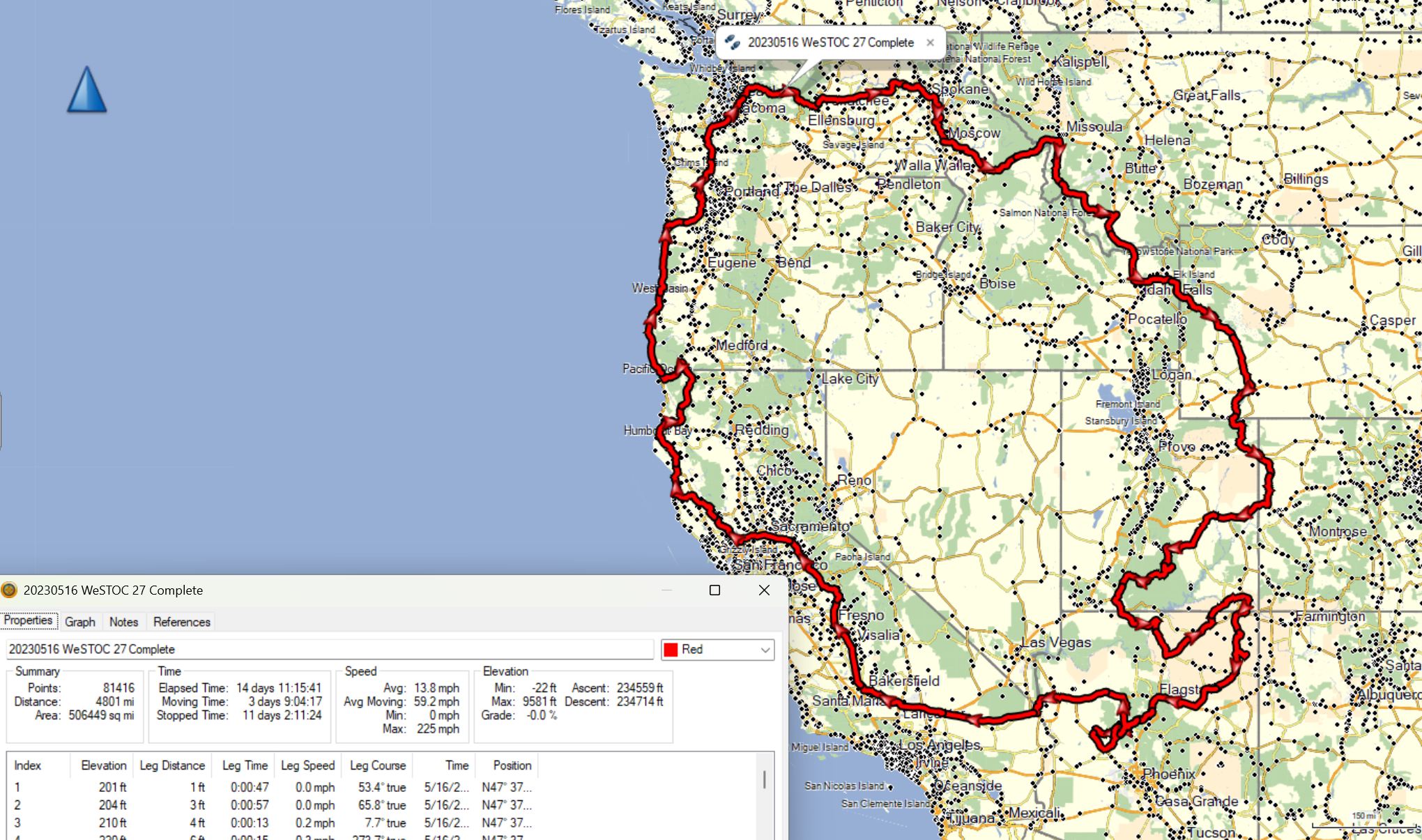
Task: Open the Notes tab
Action: tap(123, 622)
